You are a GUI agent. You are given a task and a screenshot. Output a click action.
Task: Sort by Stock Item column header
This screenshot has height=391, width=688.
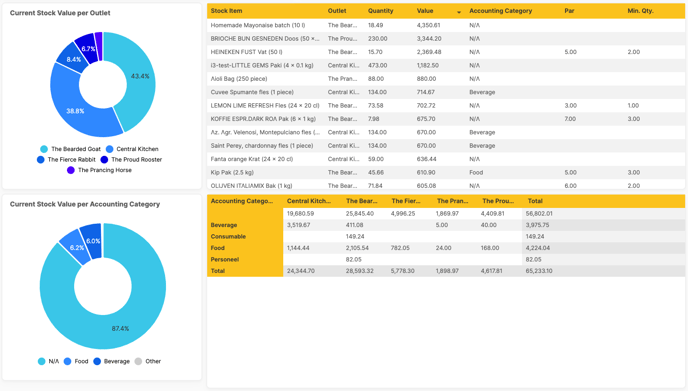tap(226, 11)
